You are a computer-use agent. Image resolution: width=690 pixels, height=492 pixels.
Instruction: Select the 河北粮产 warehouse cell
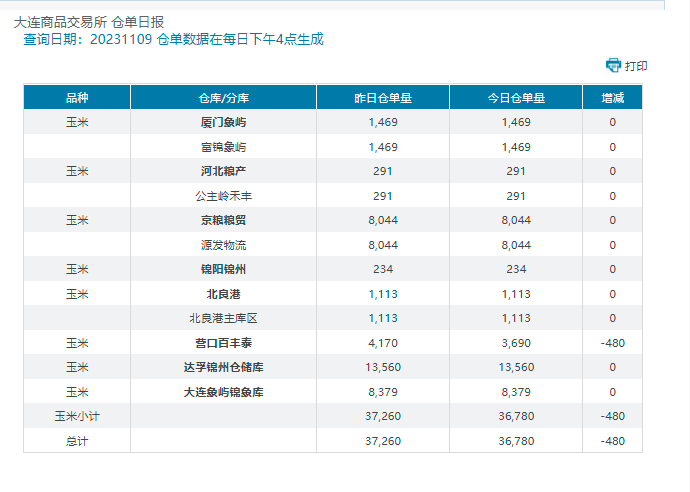(224, 171)
